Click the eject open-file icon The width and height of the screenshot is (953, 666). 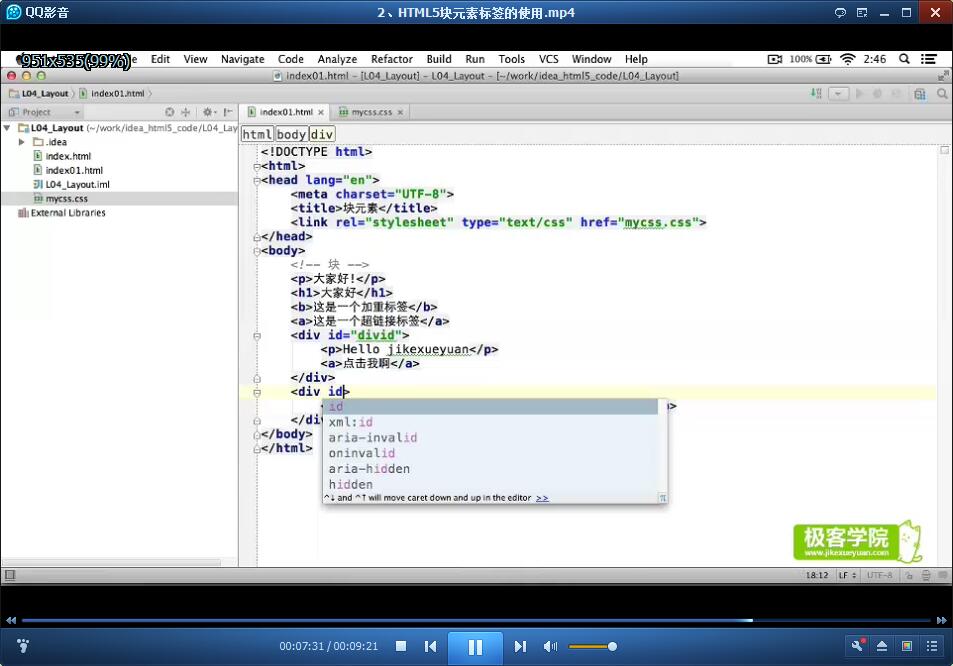tap(882, 646)
